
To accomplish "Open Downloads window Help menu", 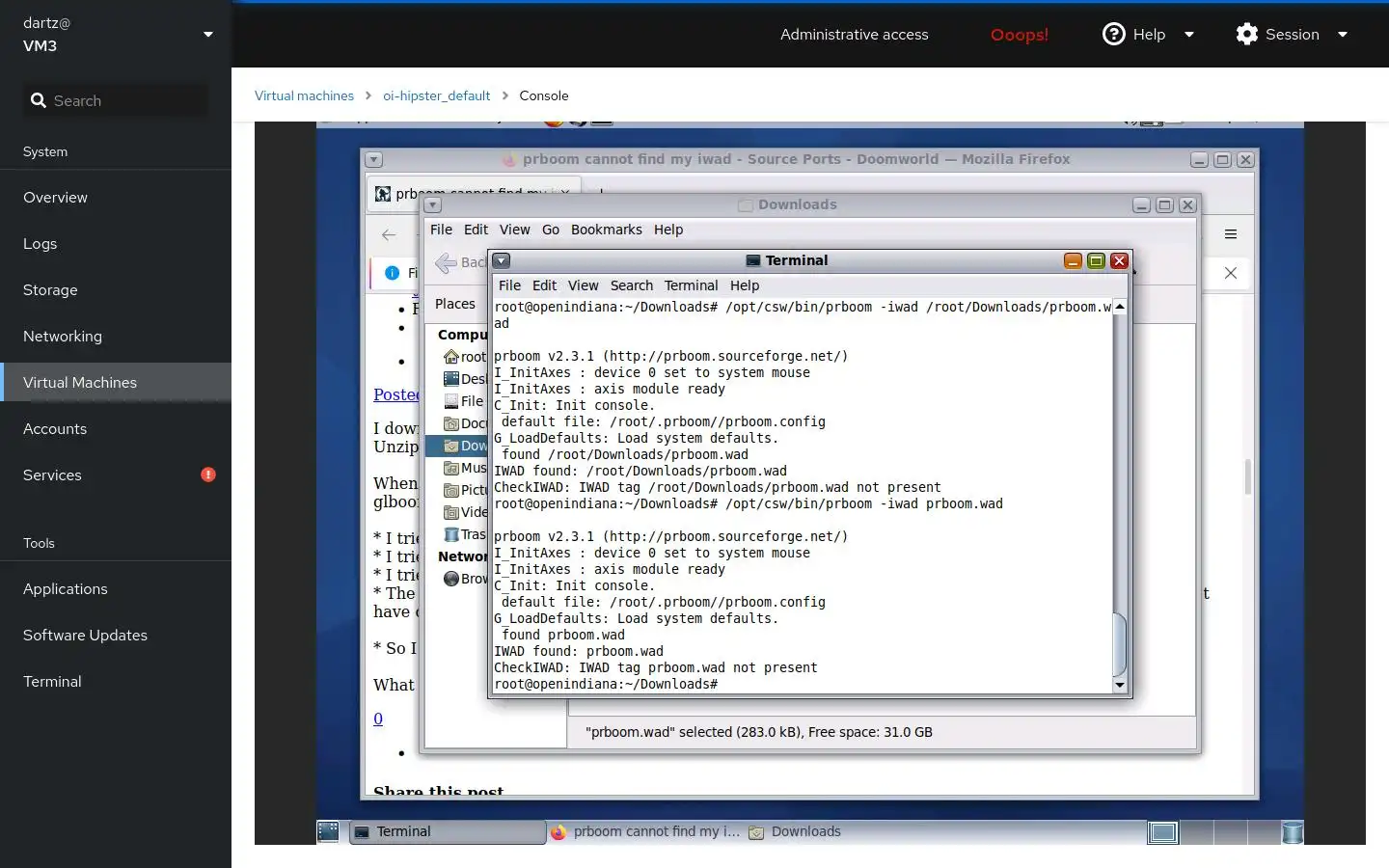I will (x=668, y=230).
